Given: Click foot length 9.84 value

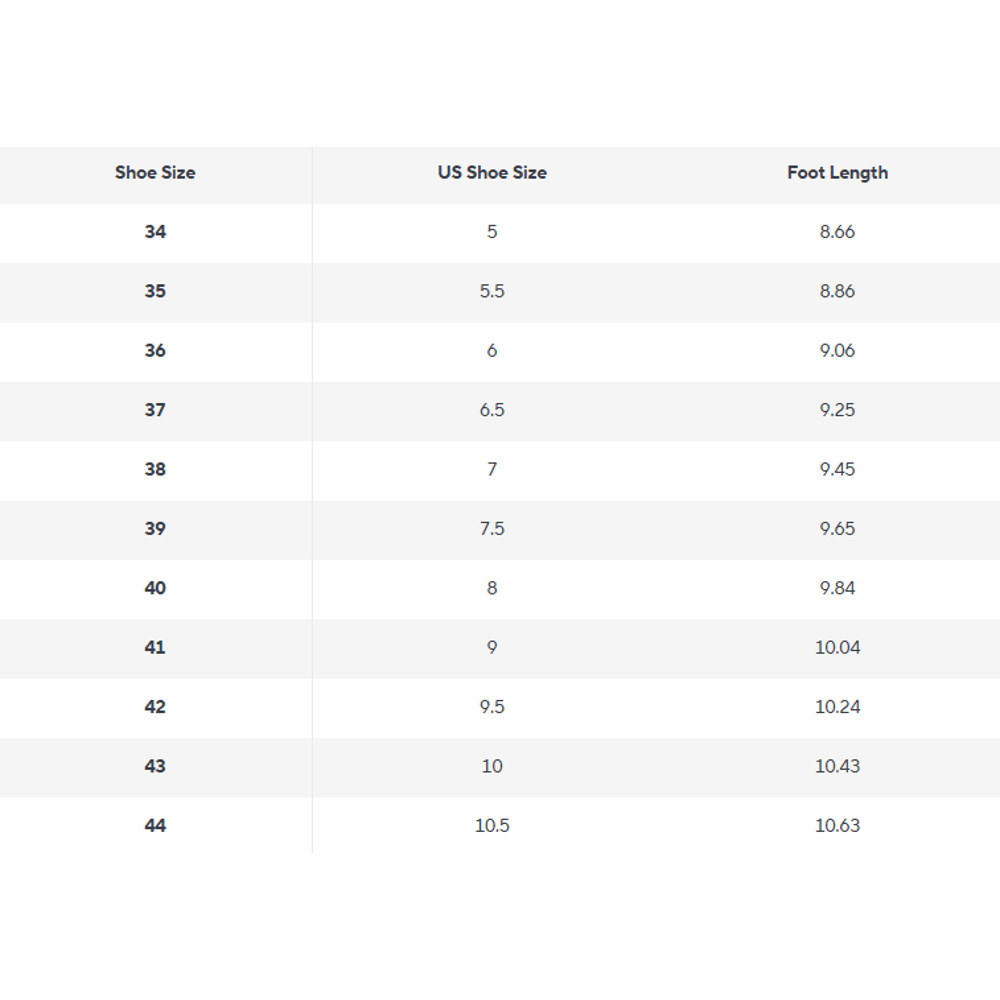Looking at the screenshot, I should 837,588.
